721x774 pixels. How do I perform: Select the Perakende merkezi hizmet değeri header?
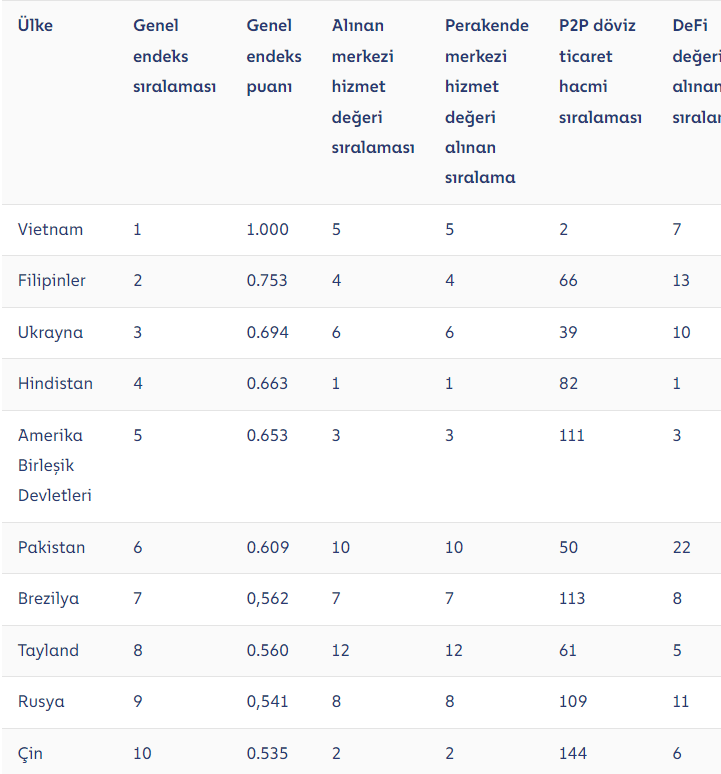pyautogui.click(x=486, y=101)
